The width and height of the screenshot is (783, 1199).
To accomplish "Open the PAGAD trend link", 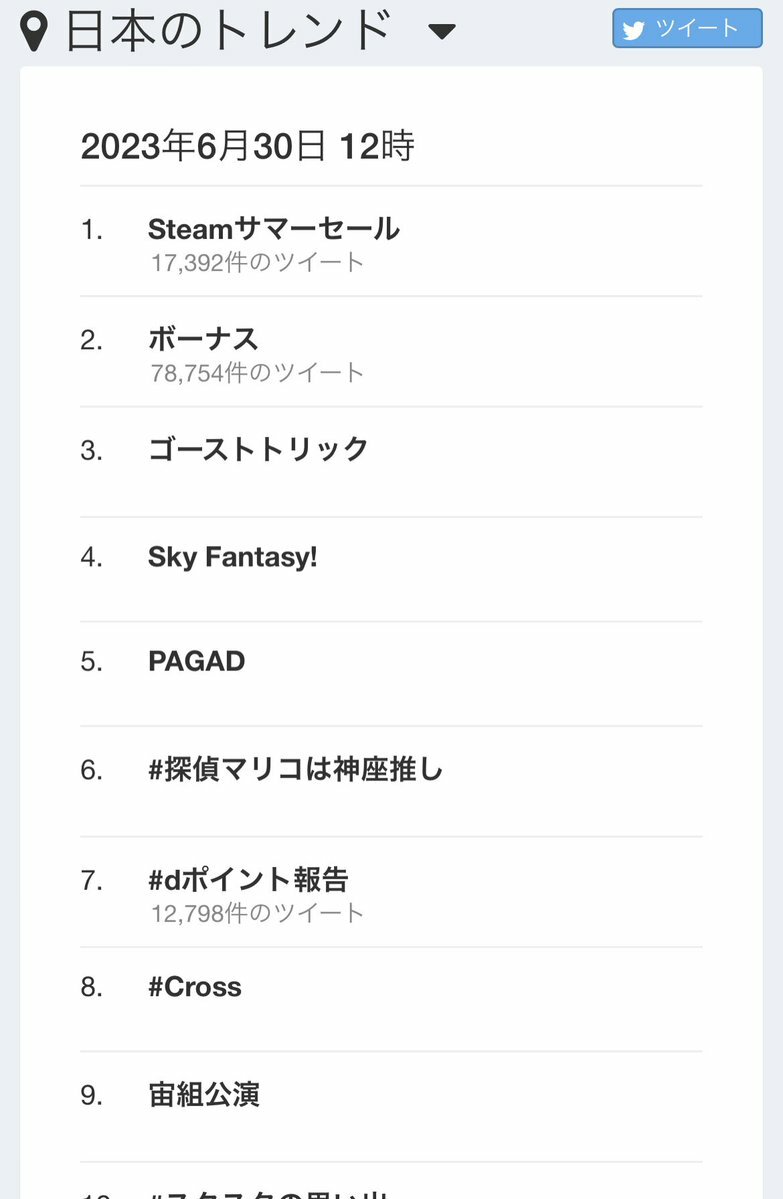I will pyautogui.click(x=196, y=661).
